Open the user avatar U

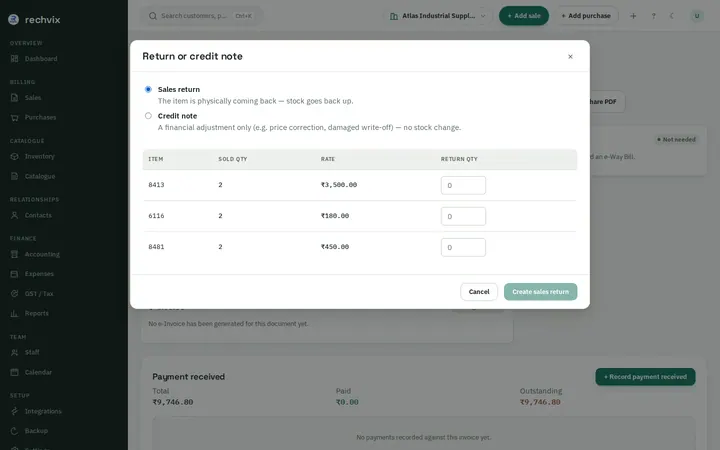[697, 16]
